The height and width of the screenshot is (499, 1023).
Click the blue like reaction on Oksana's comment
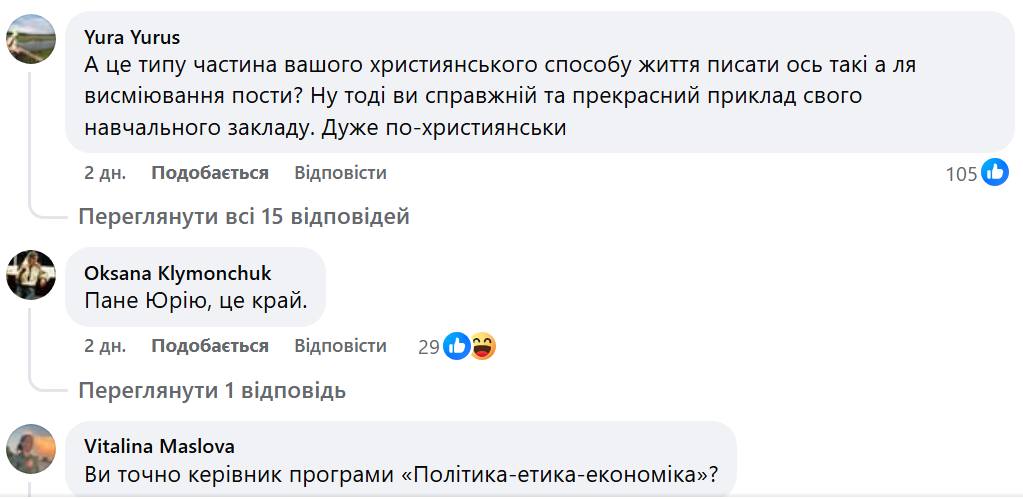point(456,346)
